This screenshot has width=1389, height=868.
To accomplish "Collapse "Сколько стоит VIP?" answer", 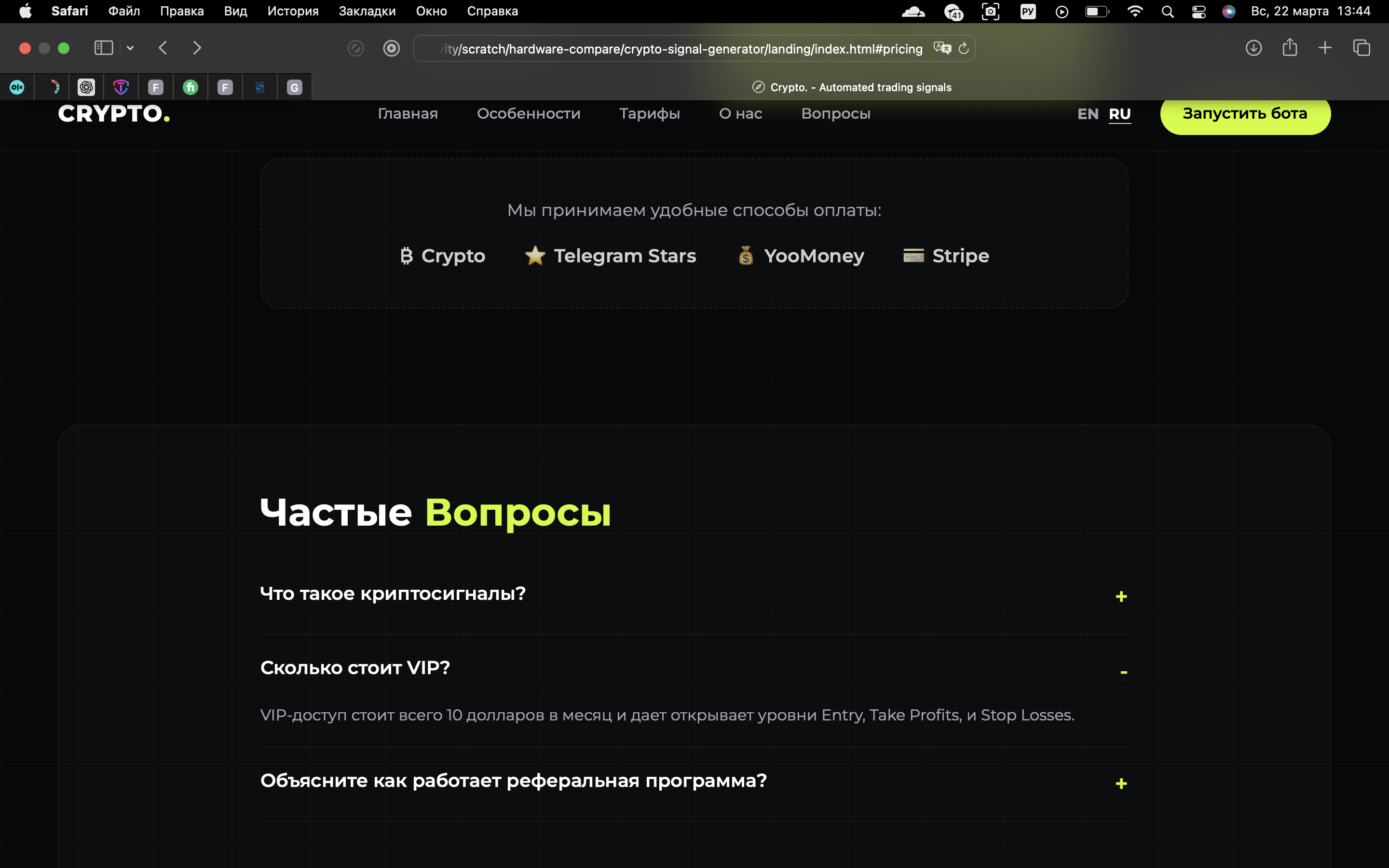I will (x=1123, y=672).
